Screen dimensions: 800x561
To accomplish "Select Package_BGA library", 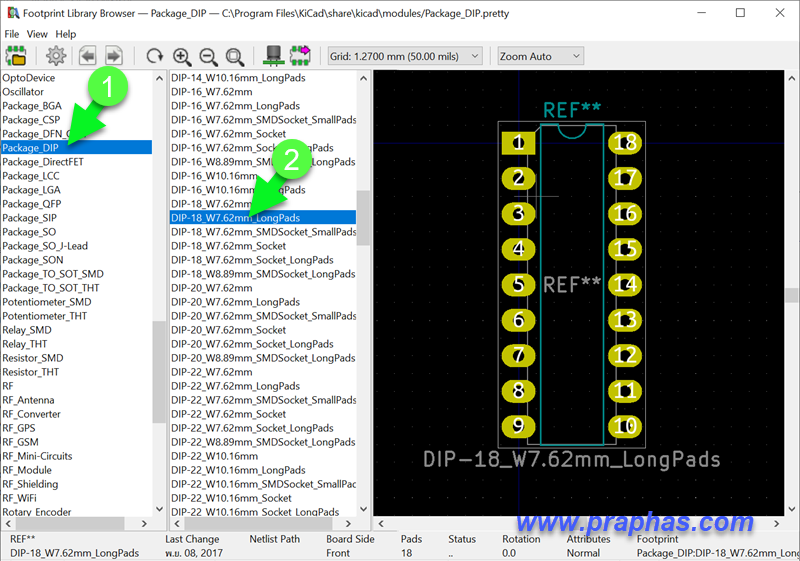I will point(32,106).
